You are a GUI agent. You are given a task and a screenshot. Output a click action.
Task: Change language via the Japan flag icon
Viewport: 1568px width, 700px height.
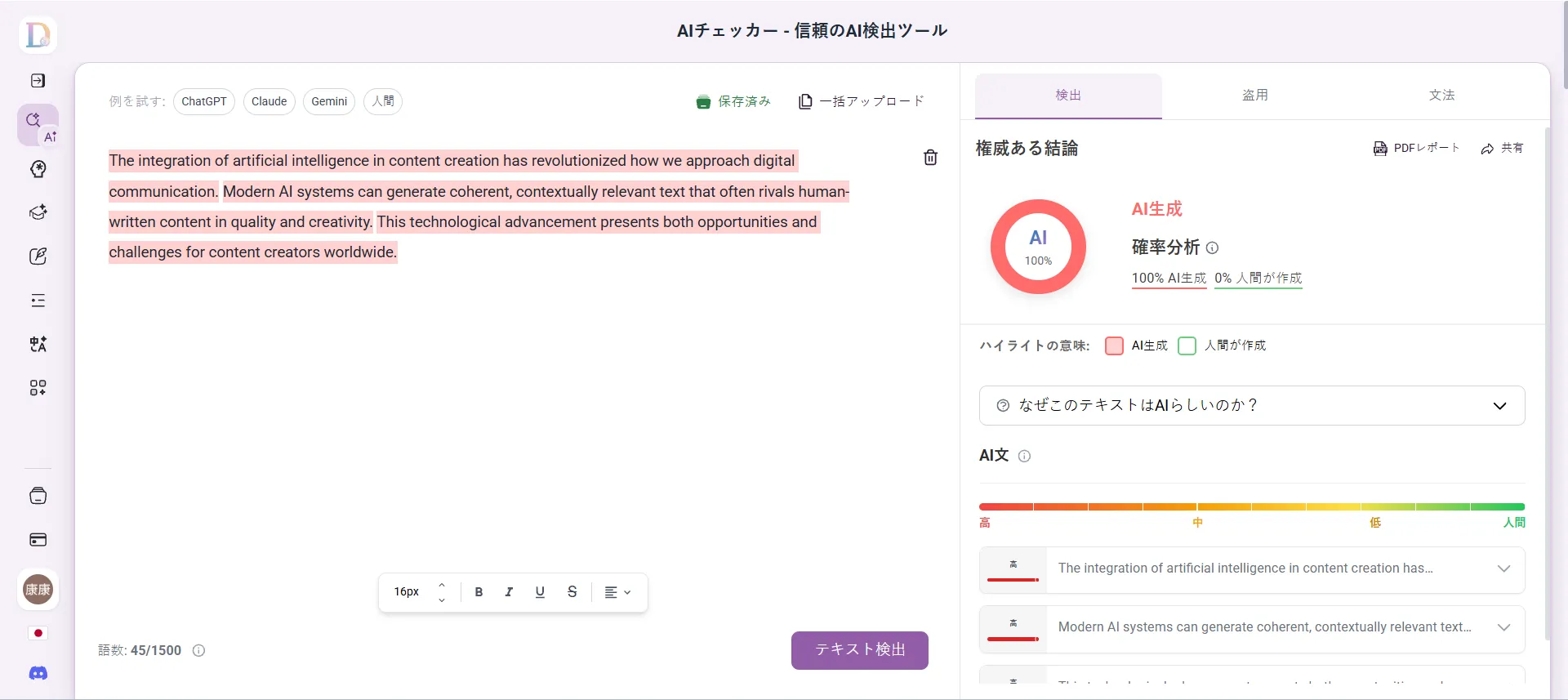(x=38, y=633)
